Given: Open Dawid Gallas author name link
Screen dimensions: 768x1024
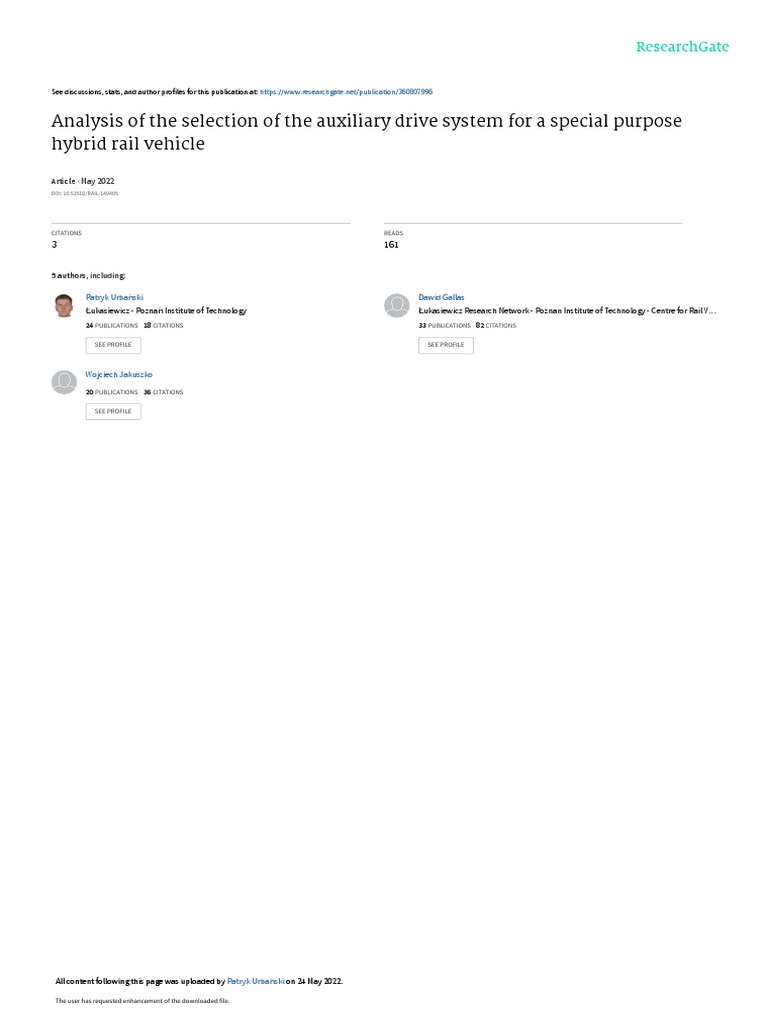Looking at the screenshot, I should (441, 297).
